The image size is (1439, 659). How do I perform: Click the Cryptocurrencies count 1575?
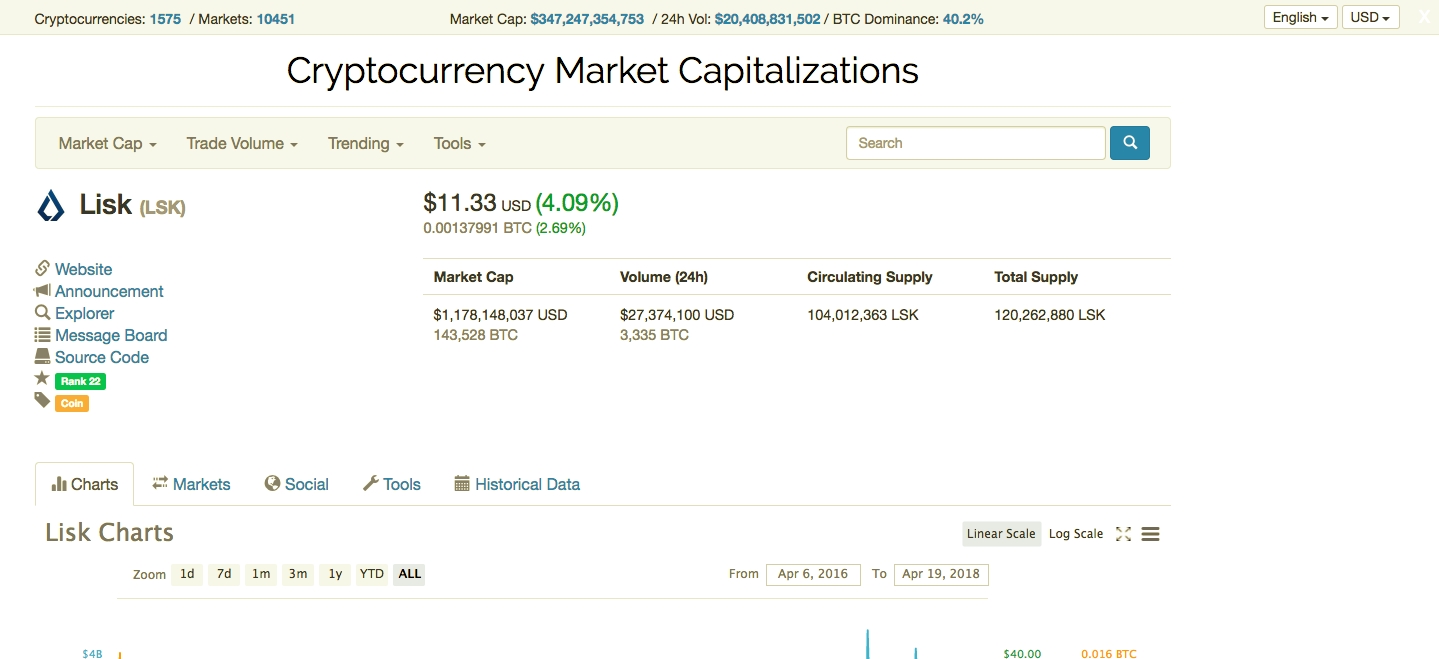[165, 19]
